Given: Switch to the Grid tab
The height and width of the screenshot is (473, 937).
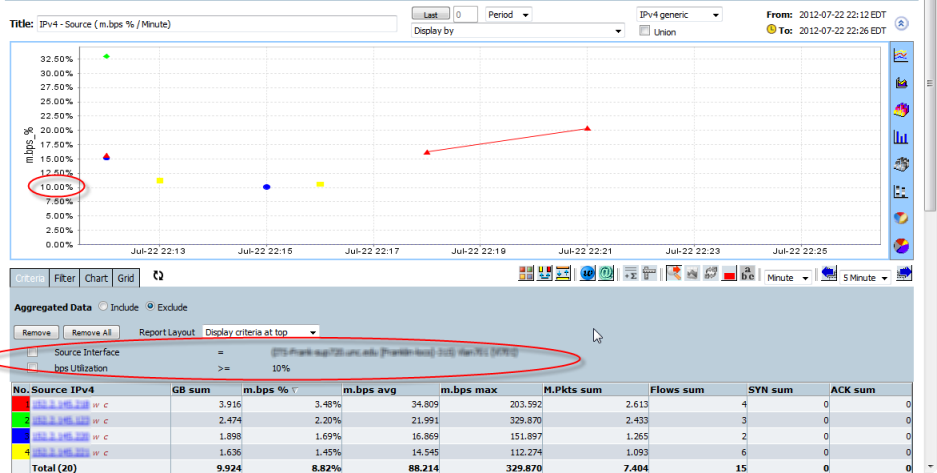Looking at the screenshot, I should [x=125, y=278].
